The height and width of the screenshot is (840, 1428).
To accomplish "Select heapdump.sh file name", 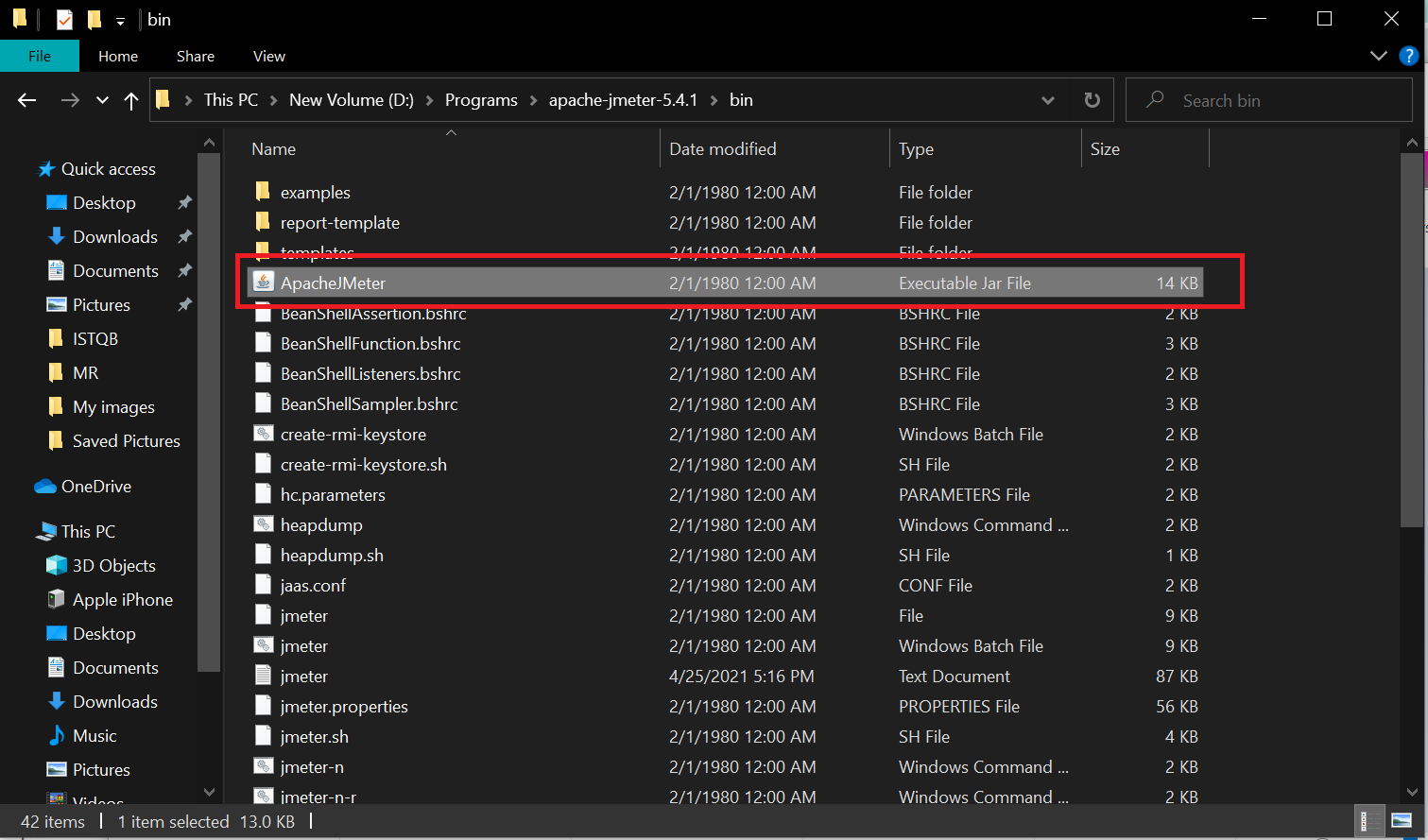I will click(332, 556).
